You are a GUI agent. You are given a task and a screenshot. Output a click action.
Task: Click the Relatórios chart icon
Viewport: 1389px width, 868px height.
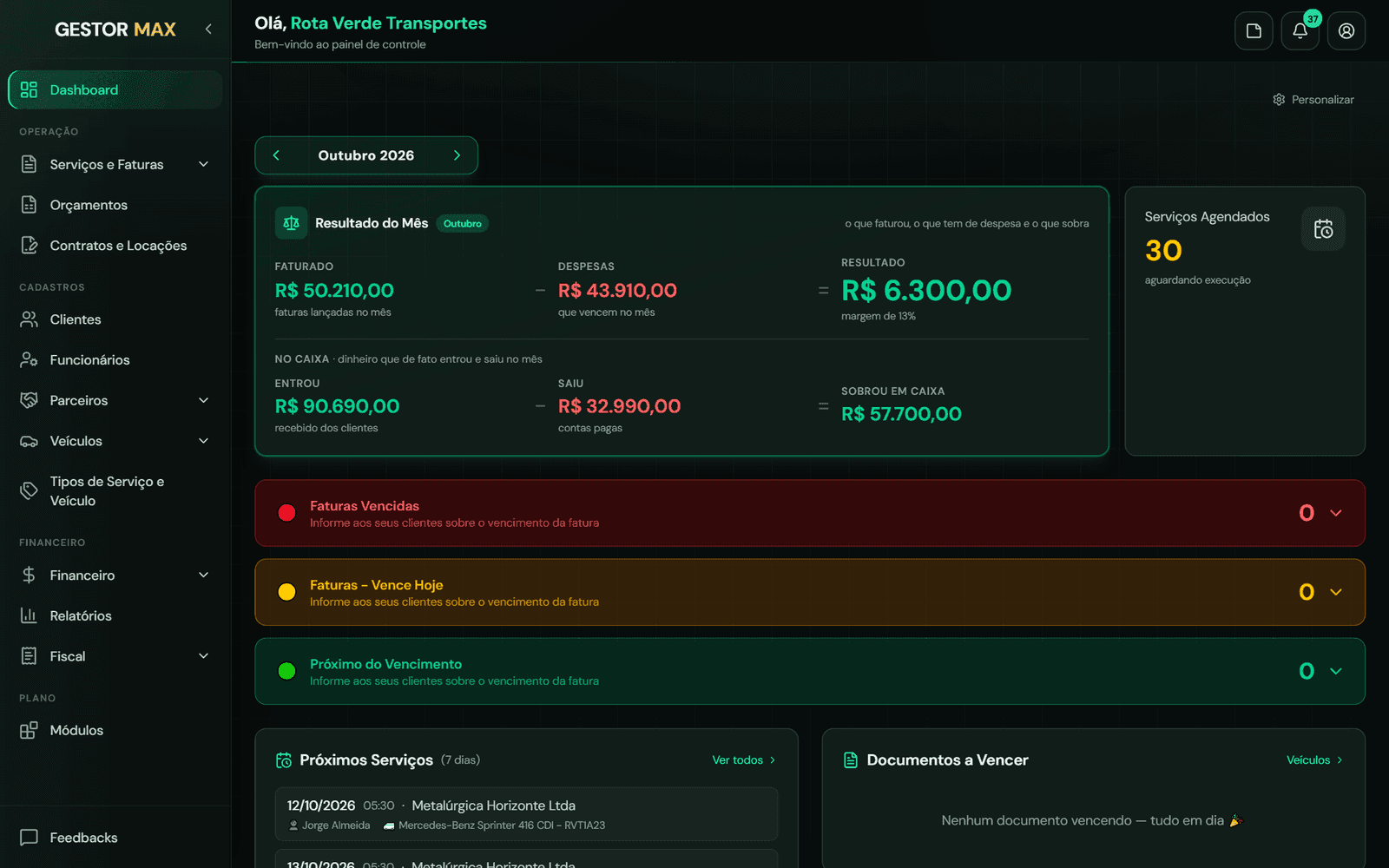click(x=29, y=615)
